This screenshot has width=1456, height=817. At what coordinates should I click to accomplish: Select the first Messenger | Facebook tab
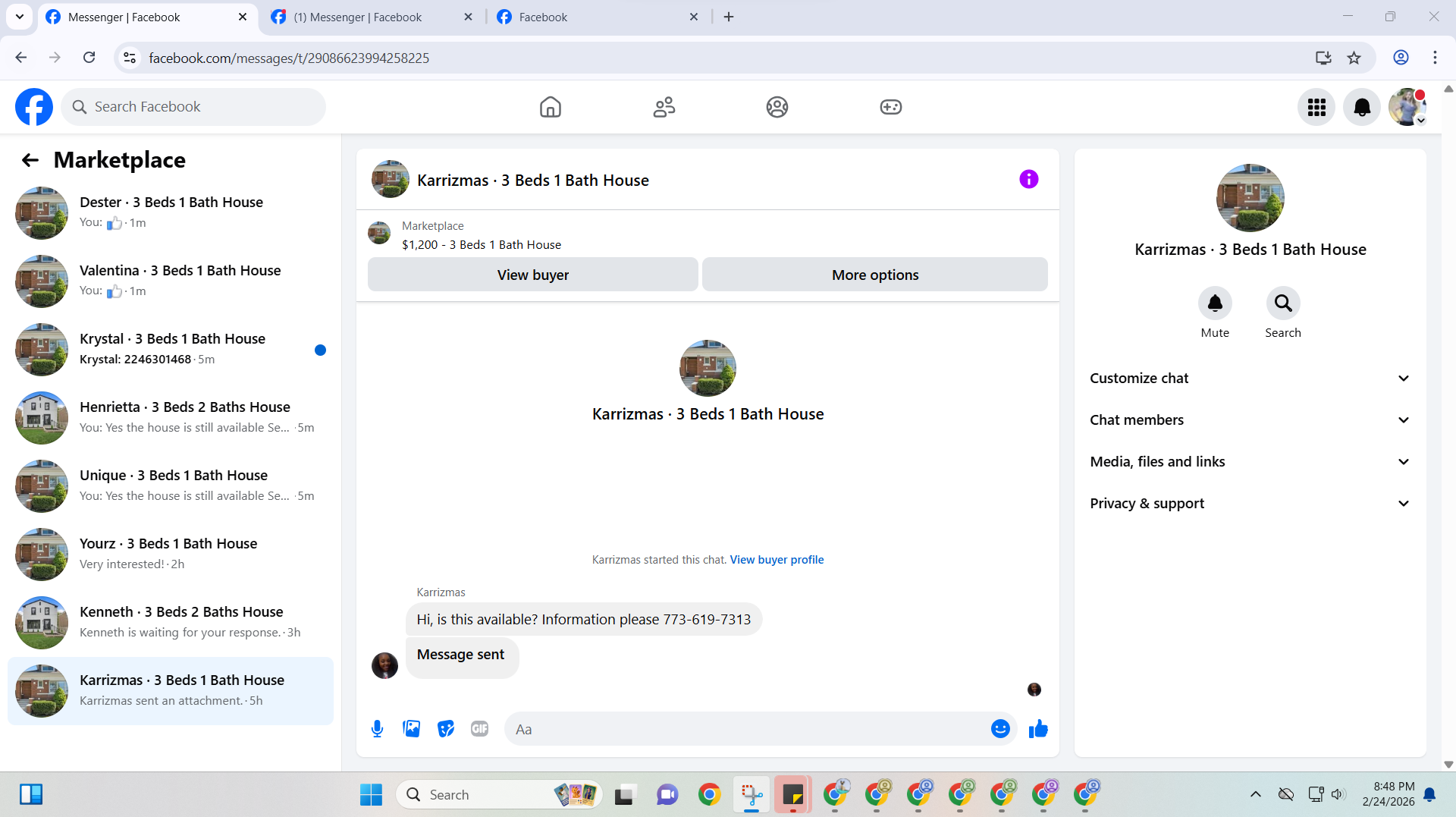coord(146,17)
